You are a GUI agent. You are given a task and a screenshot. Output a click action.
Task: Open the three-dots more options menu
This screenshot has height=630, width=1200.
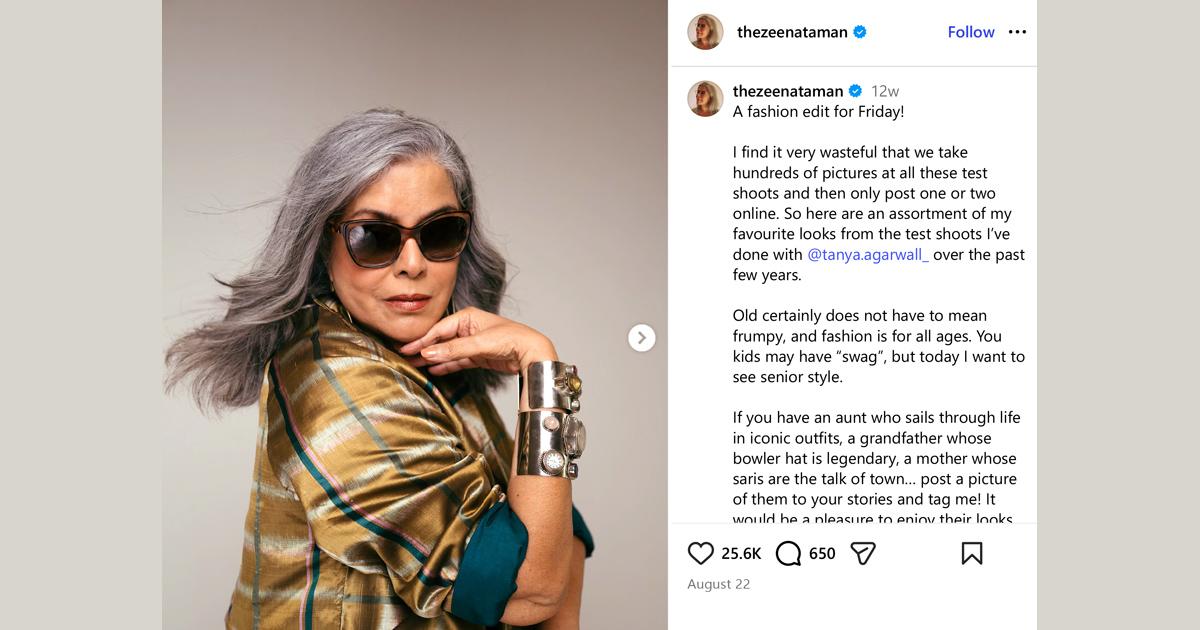click(x=1017, y=32)
